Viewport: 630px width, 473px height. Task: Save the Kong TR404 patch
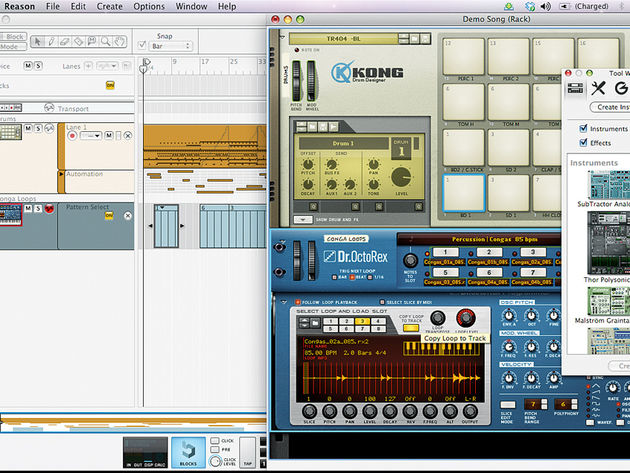pos(425,39)
